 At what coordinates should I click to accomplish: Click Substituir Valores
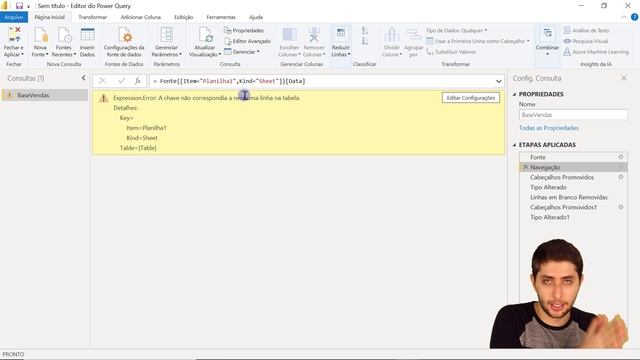click(x=451, y=52)
